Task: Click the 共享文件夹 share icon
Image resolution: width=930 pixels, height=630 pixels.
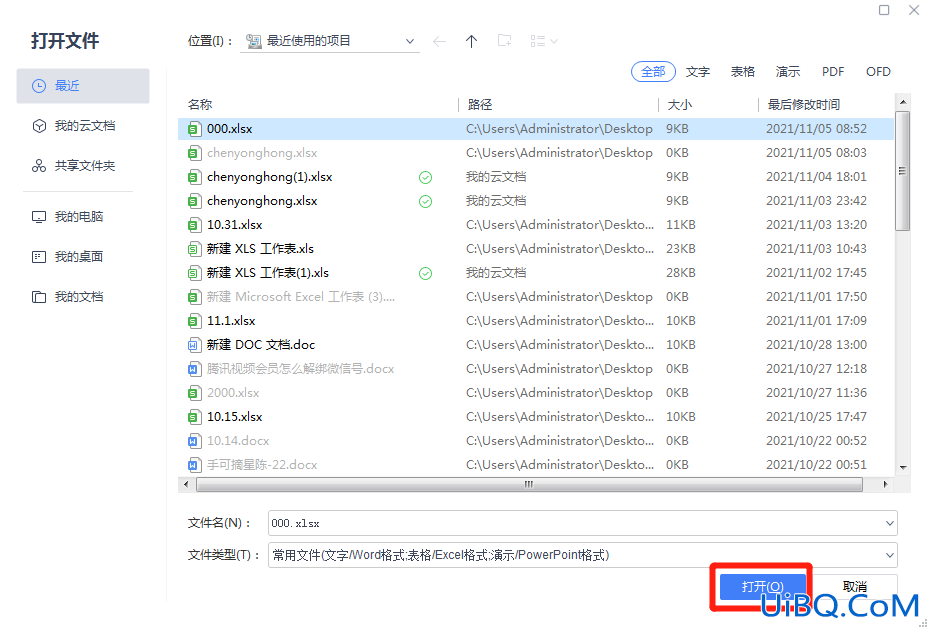Action: coord(39,166)
